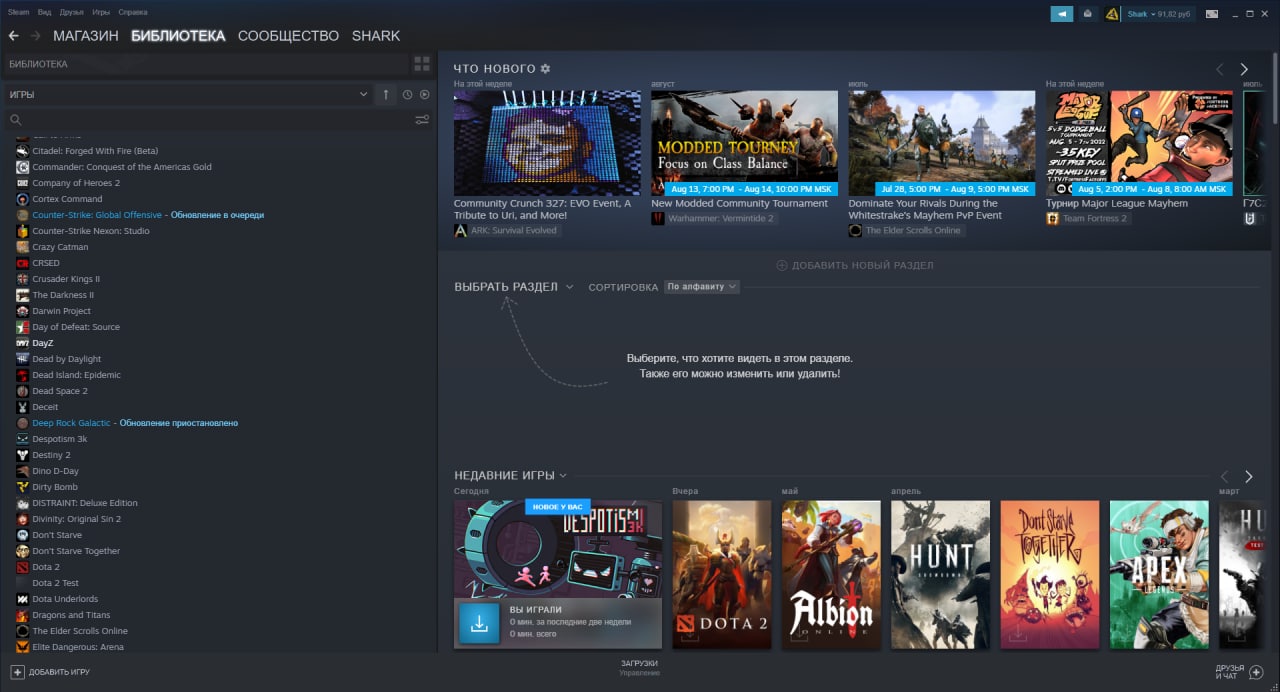Open the SHARK profile tab
This screenshot has width=1280, height=692.
[376, 36]
